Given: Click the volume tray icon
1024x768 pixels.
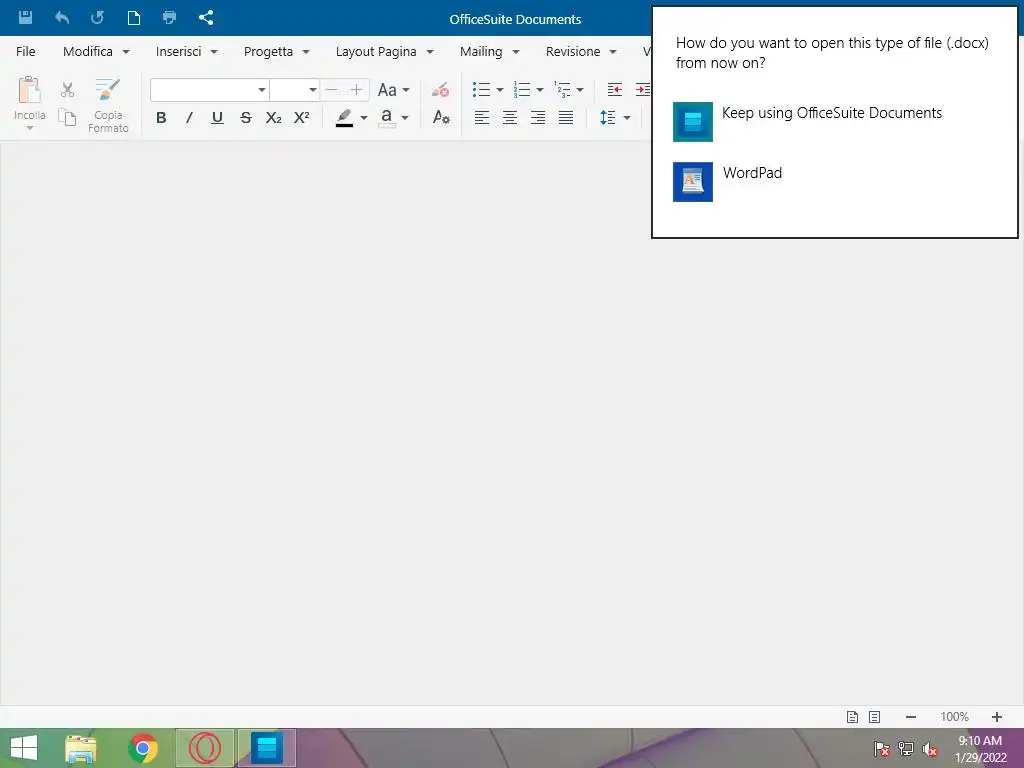Looking at the screenshot, I should (930, 749).
